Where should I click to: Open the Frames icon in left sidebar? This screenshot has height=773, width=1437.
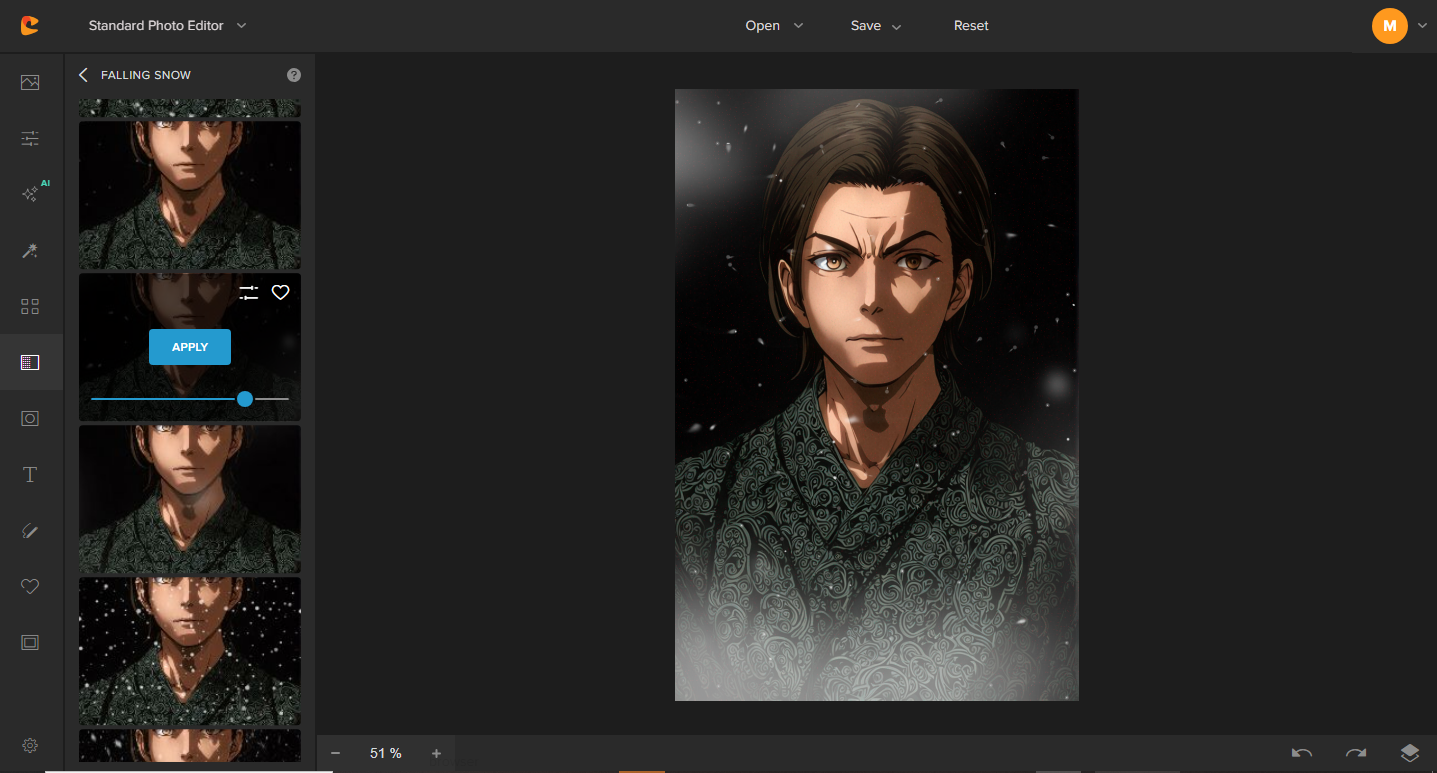[30, 643]
